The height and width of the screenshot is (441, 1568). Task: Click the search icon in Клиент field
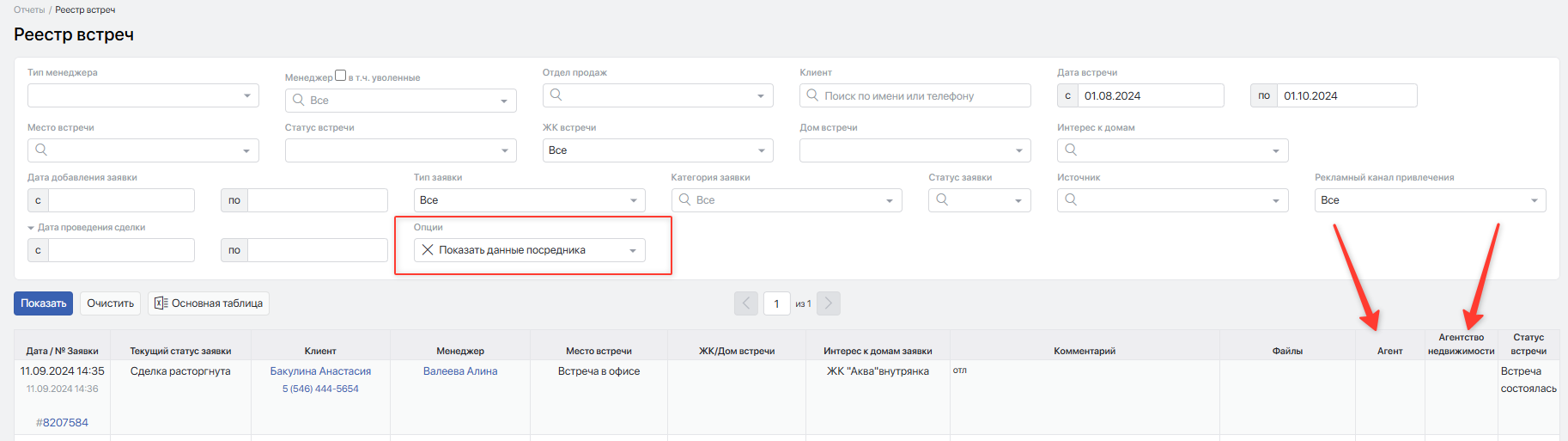812,95
